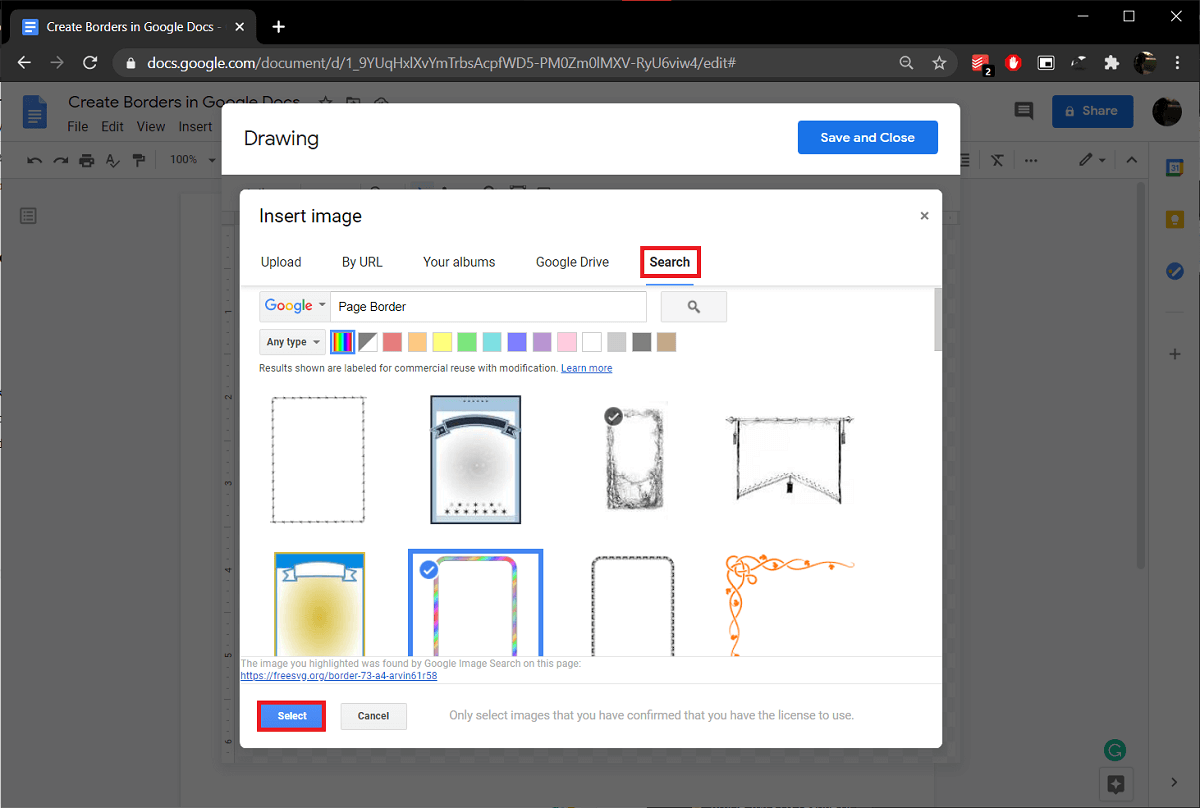The height and width of the screenshot is (808, 1200).
Task: Select the full color filter option
Action: [x=342, y=342]
